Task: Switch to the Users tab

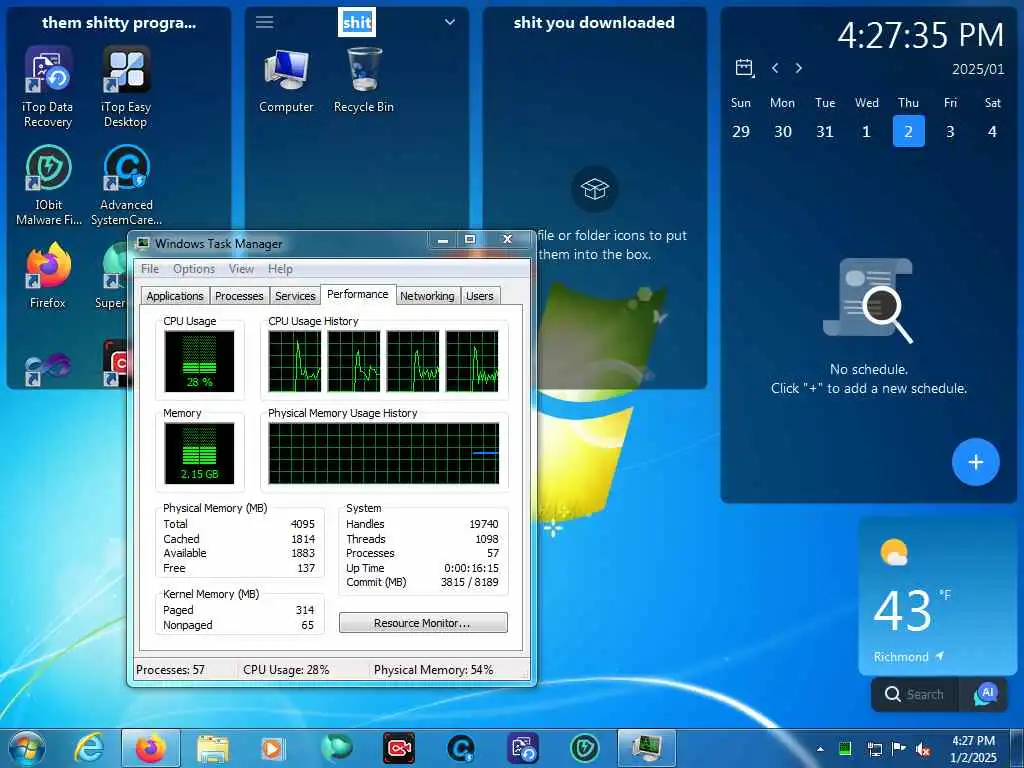Action: click(480, 296)
